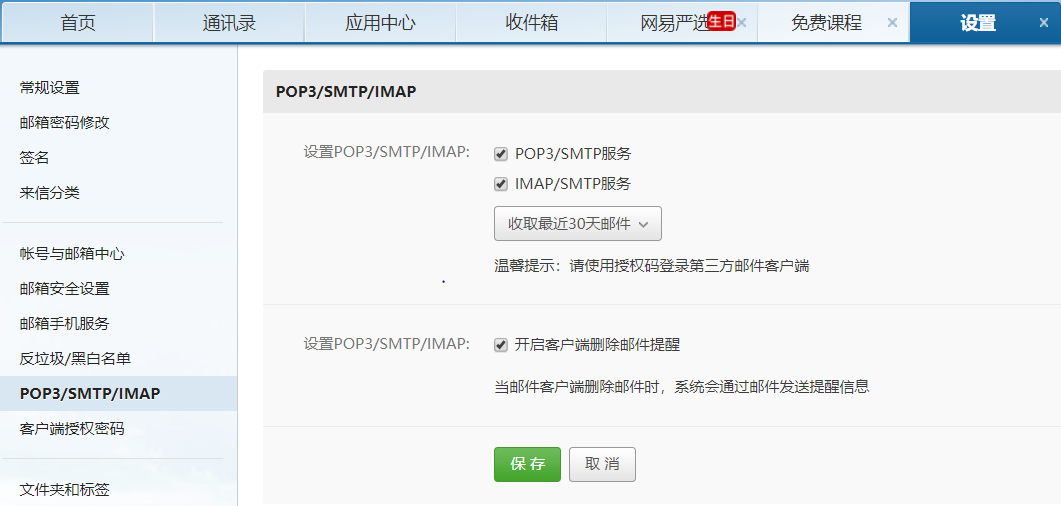Click the green 保存 button

(x=527, y=464)
